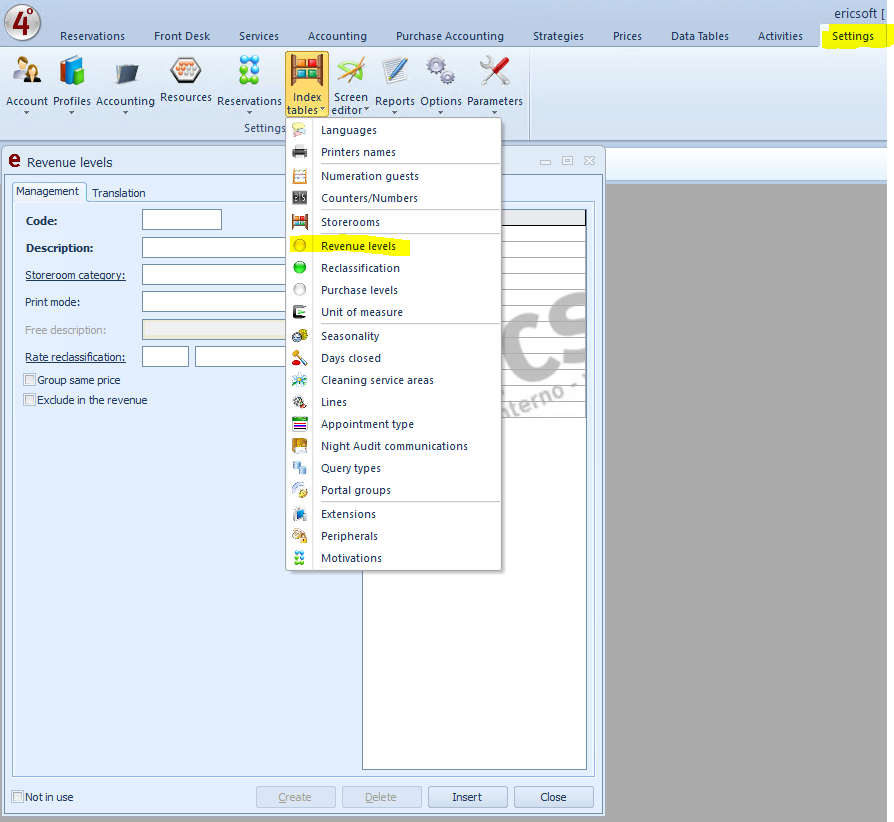Click the Unit of measure icon
The image size is (894, 822).
[x=299, y=312]
